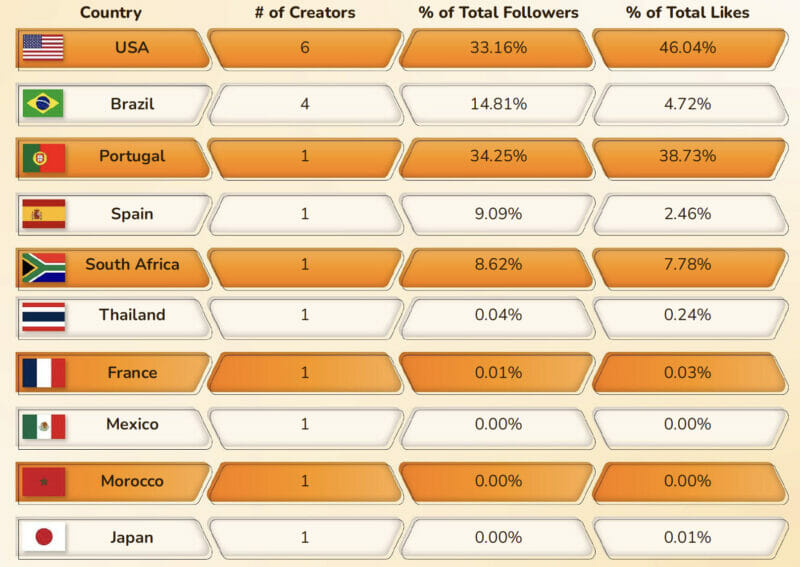
Task: Select Portugal's 34.25% followers cell
Action: pyautogui.click(x=498, y=157)
